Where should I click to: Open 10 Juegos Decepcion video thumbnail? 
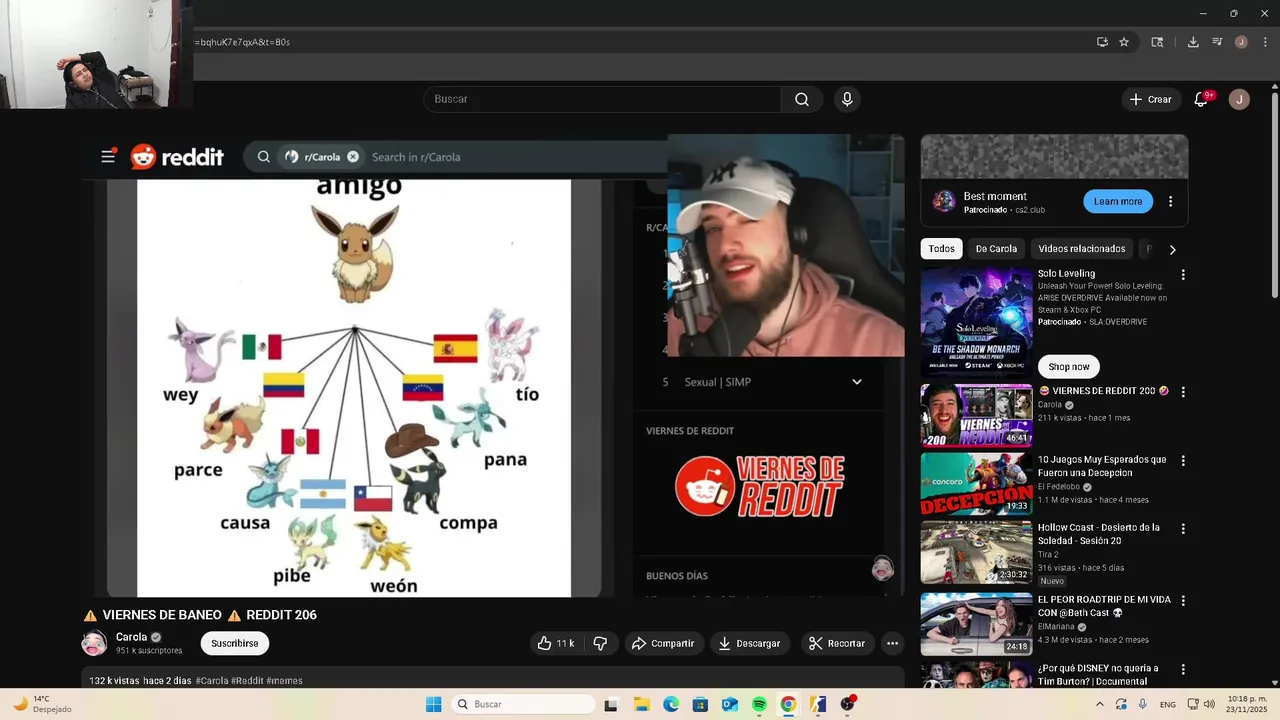pyautogui.click(x=976, y=483)
